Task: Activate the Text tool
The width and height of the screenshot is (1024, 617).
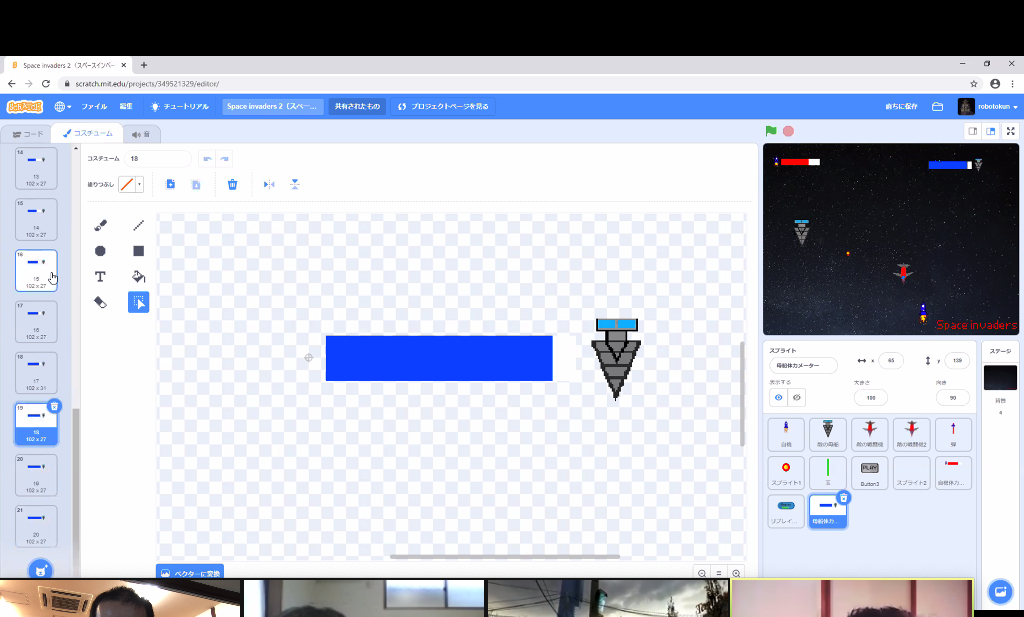Action: tap(100, 277)
